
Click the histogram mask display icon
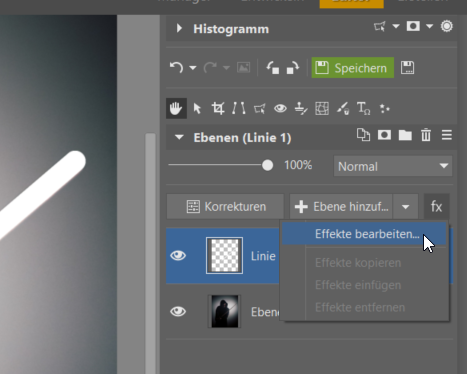[413, 26]
